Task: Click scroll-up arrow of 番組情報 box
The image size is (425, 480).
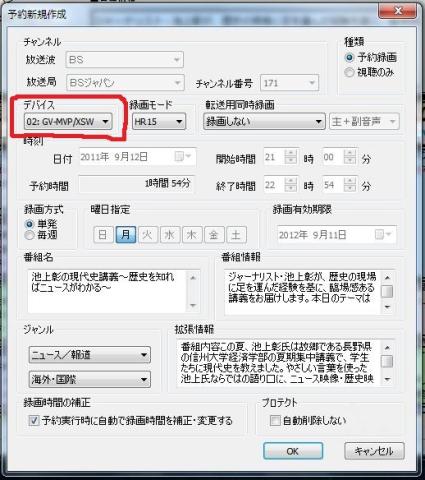Action: click(387, 278)
